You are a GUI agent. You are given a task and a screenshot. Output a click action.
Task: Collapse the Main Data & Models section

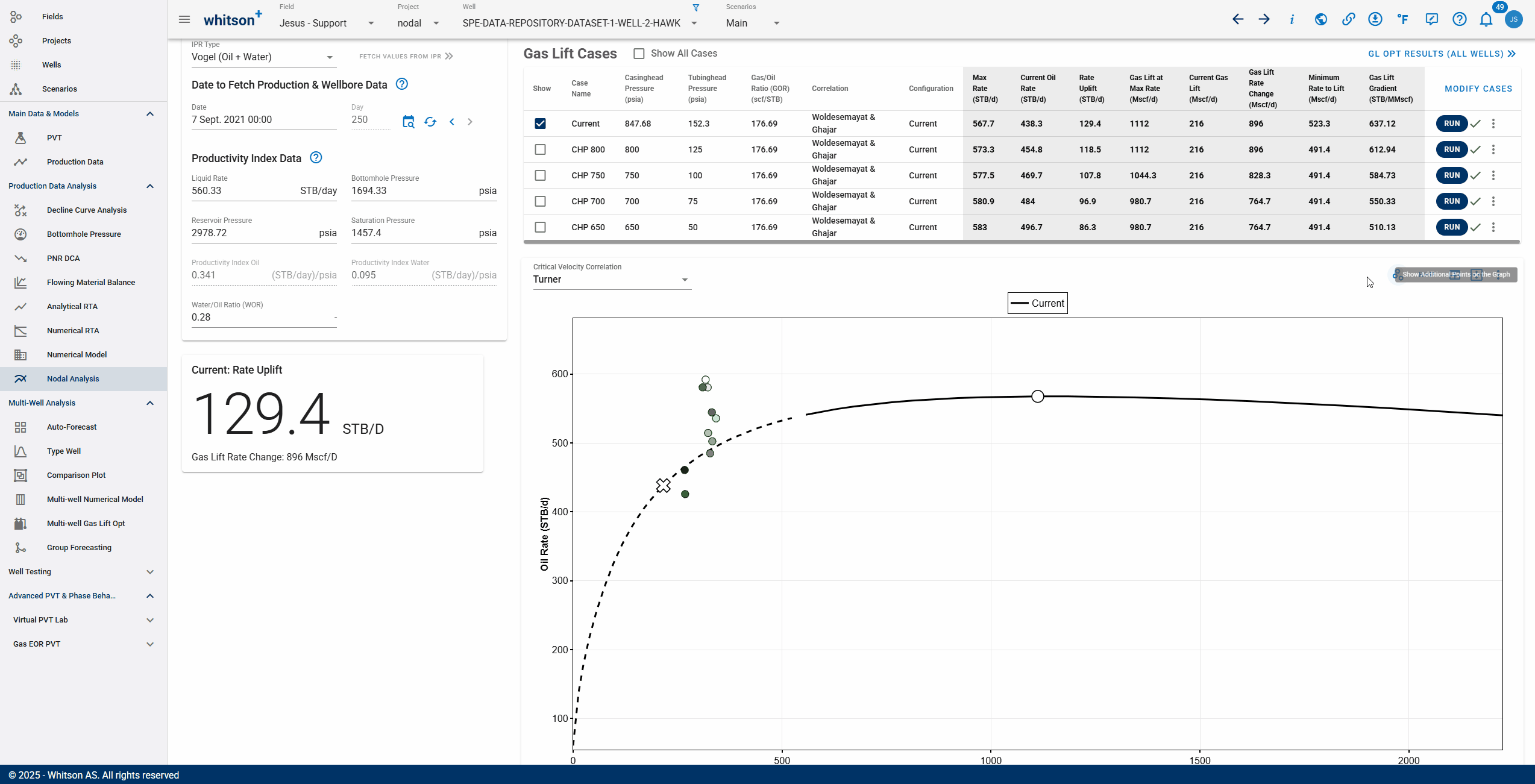(x=150, y=114)
